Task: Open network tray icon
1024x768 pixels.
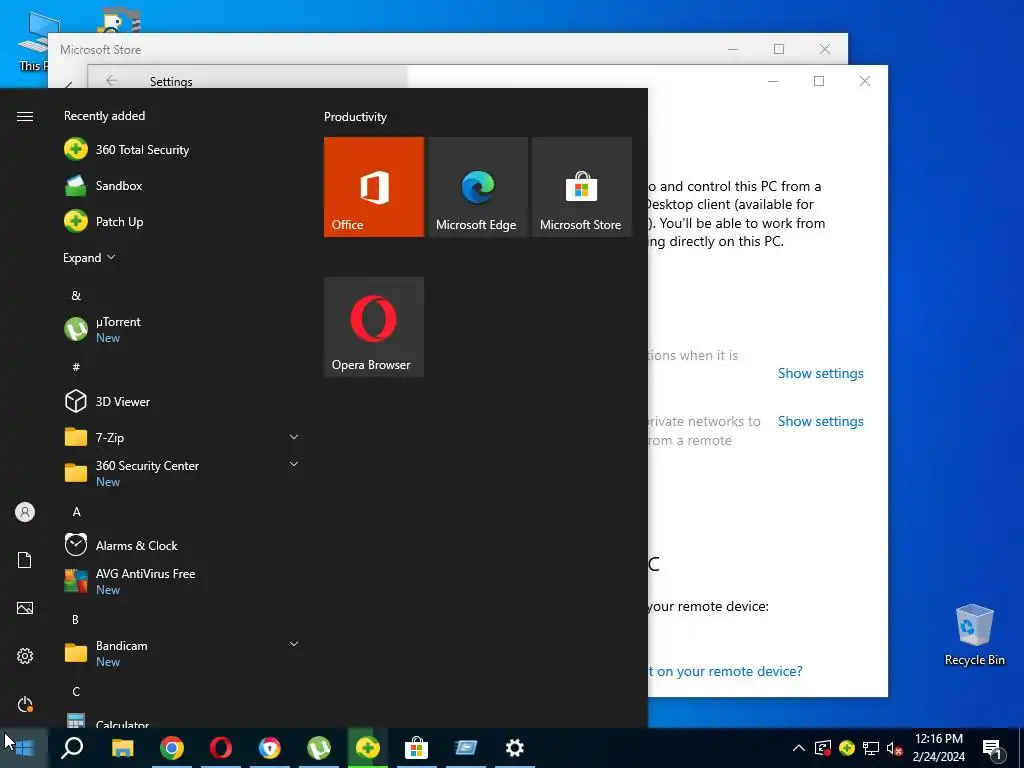Action: tap(871, 748)
